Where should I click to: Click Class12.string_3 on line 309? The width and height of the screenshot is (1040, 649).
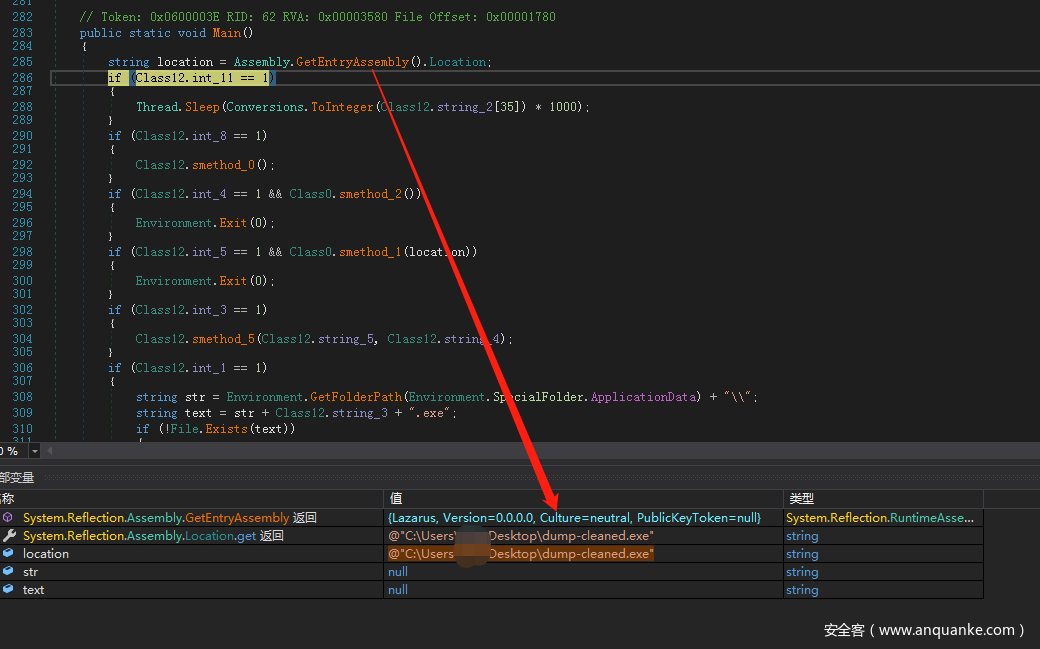(332, 413)
